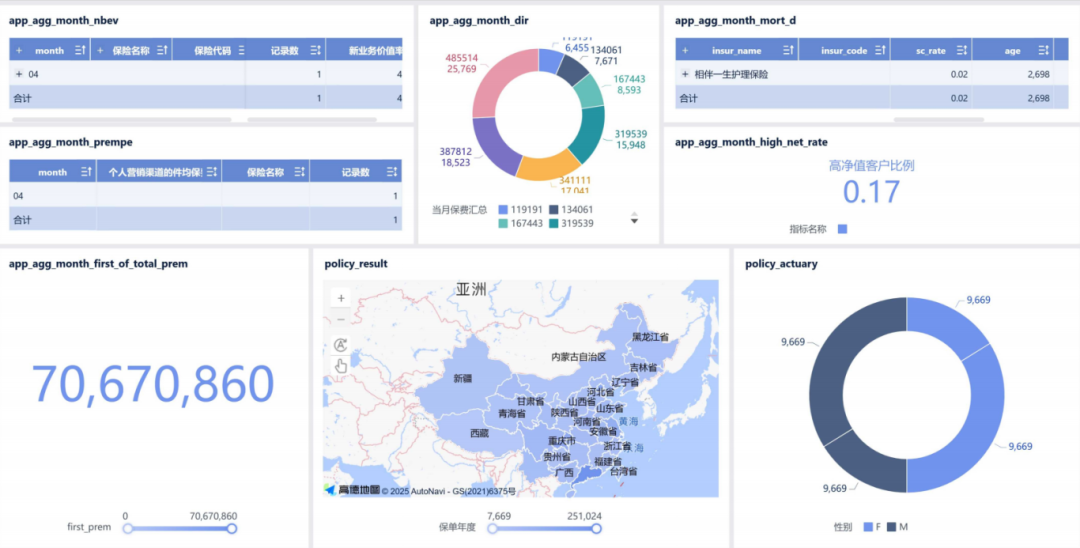Reset the map view with the rotate icon

(x=341, y=345)
